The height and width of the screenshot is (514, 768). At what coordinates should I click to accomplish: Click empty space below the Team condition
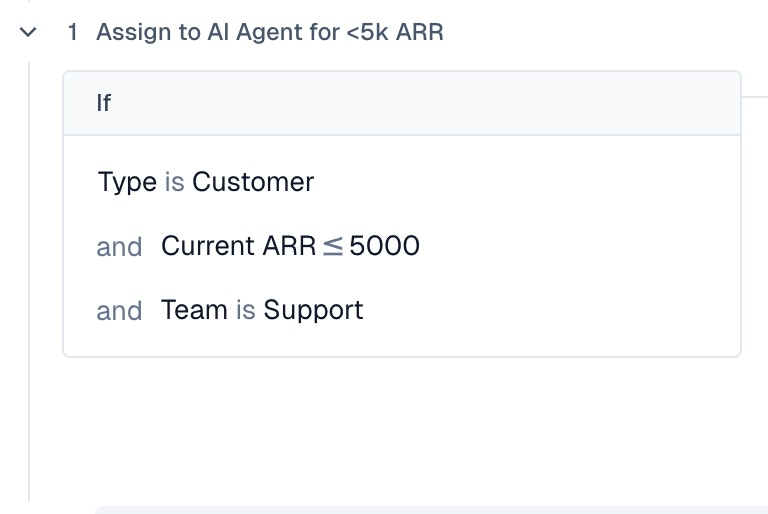point(400,420)
